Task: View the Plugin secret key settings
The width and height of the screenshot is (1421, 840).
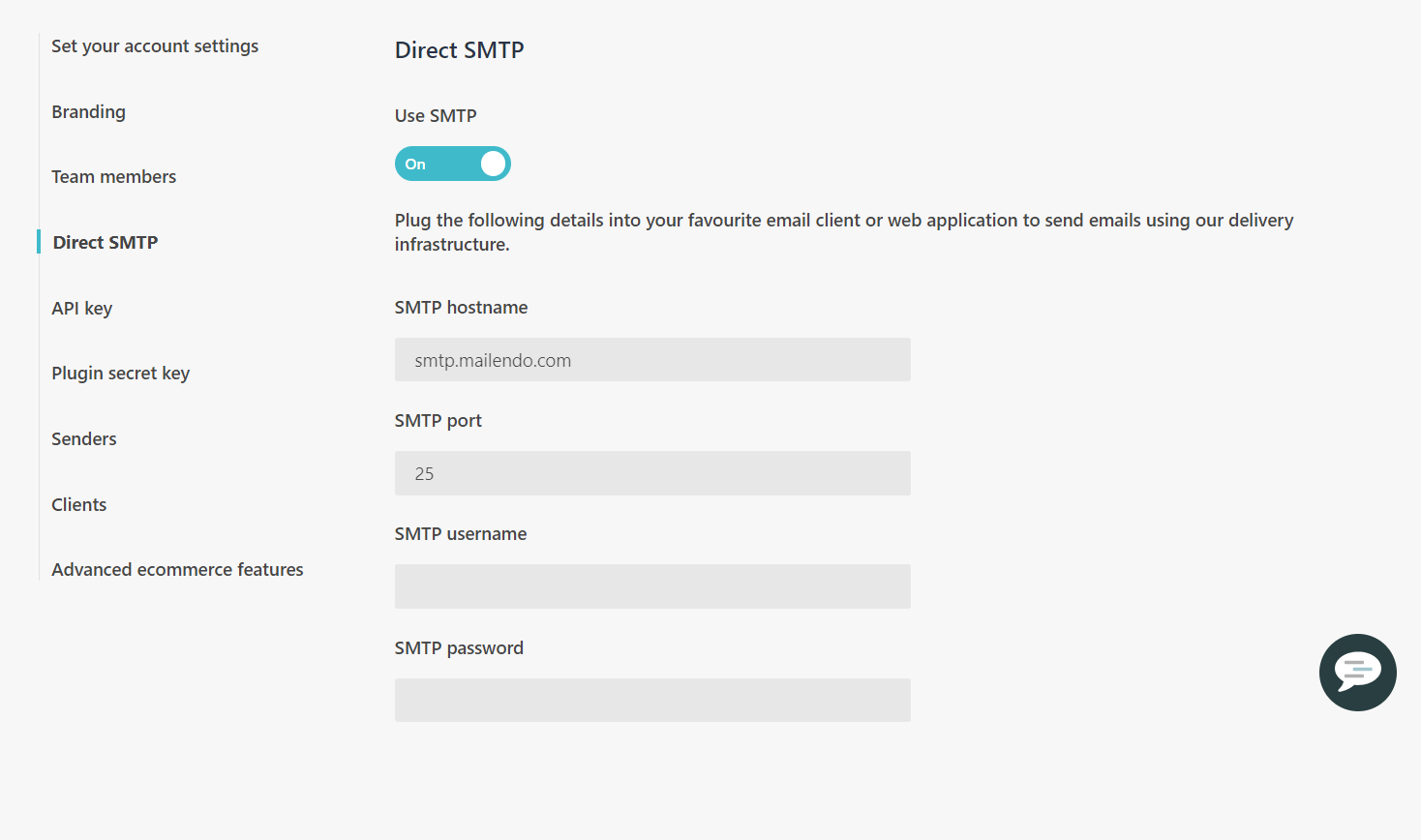Action: [x=120, y=373]
